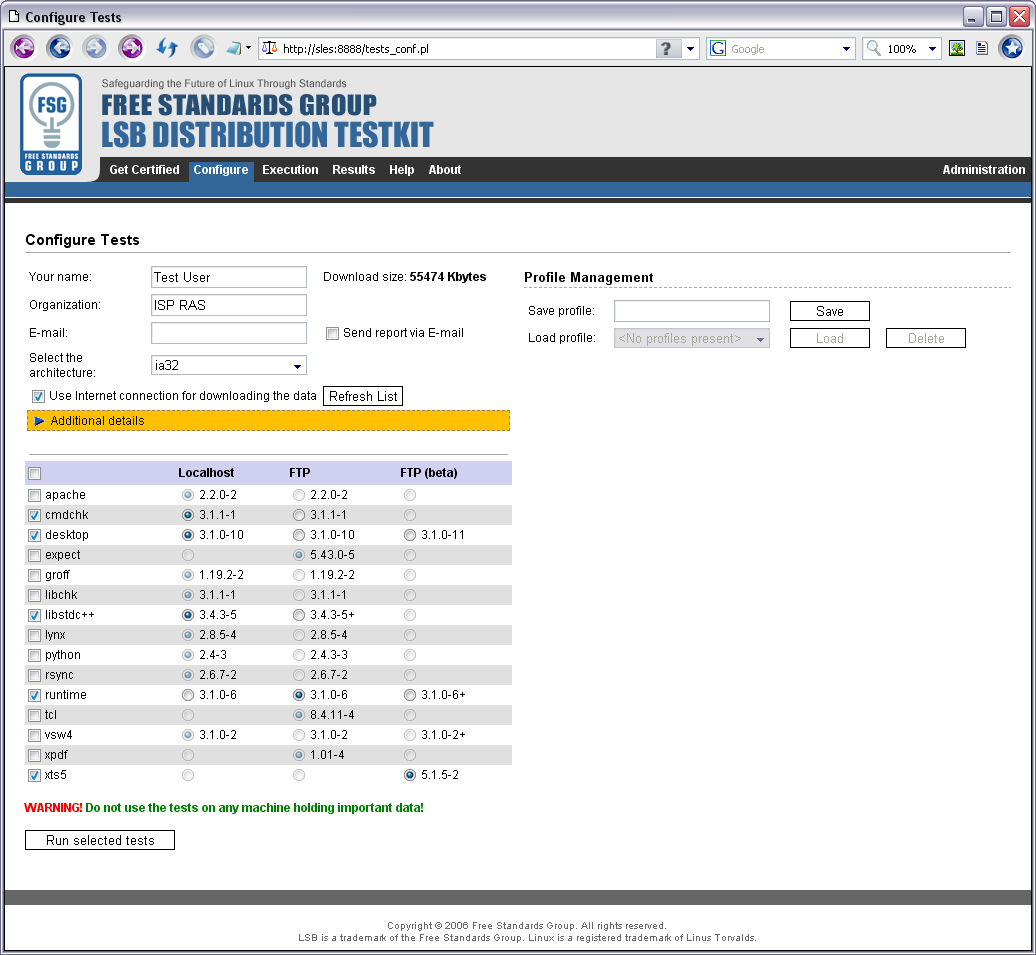Click the question mark button in address bar
This screenshot has height=955, width=1036.
coord(667,48)
